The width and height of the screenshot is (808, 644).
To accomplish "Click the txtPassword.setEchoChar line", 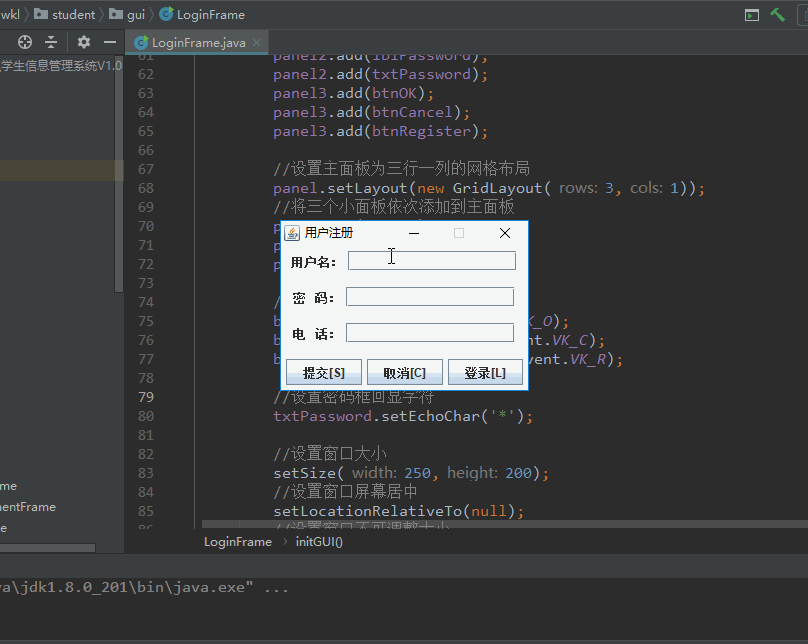I will [x=403, y=416].
